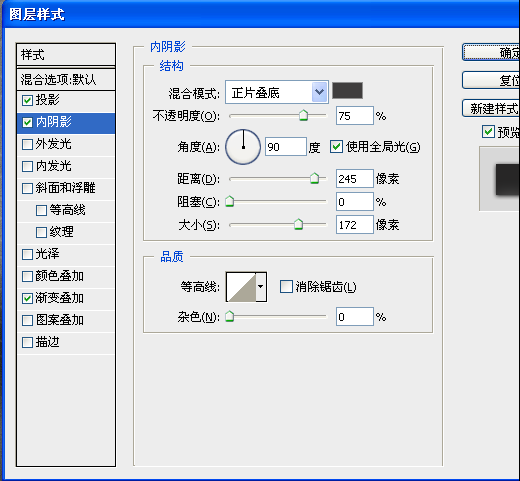Click the 新建样式 button

pos(491,109)
